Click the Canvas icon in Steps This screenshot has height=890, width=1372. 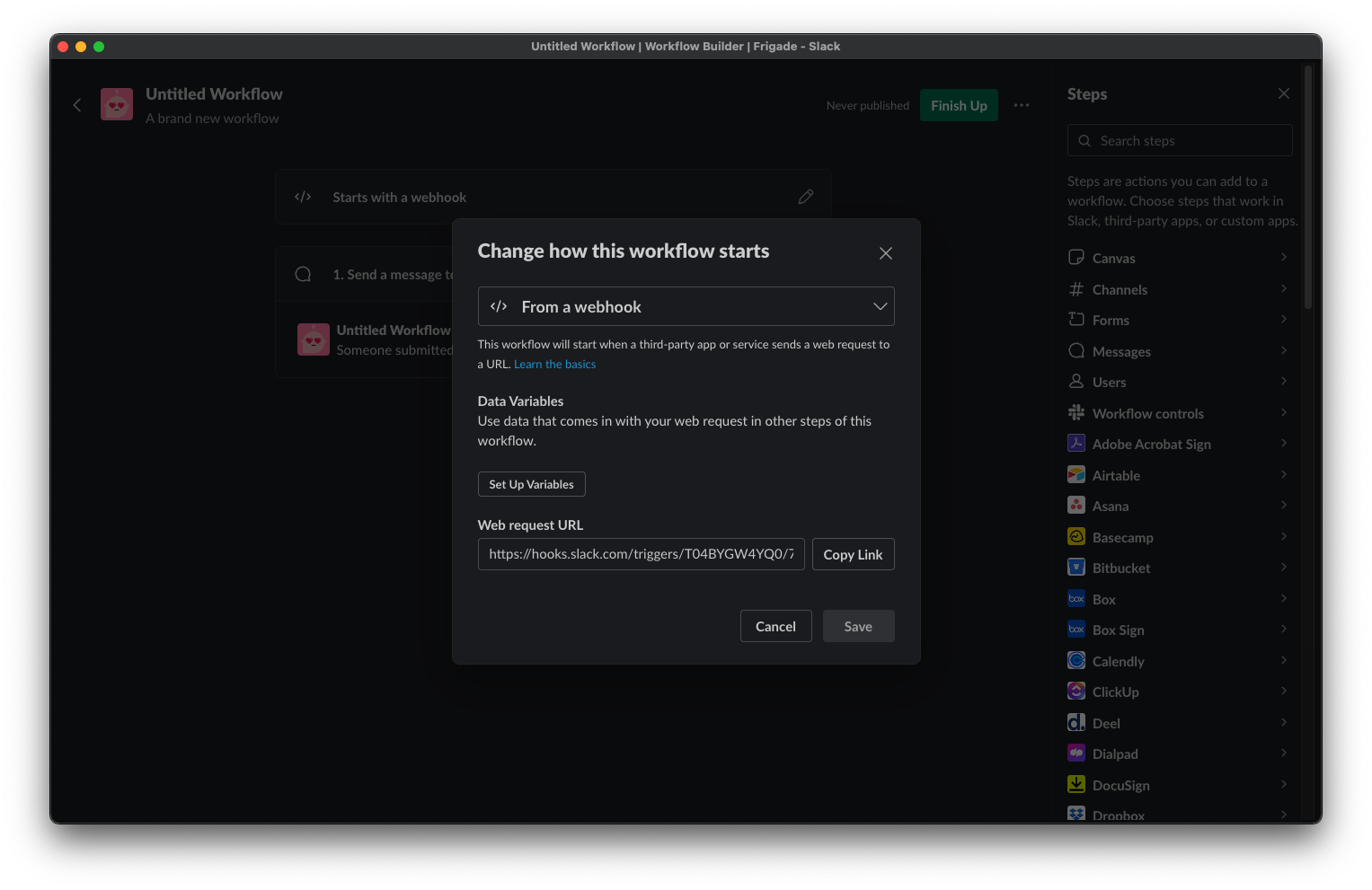[1076, 257]
